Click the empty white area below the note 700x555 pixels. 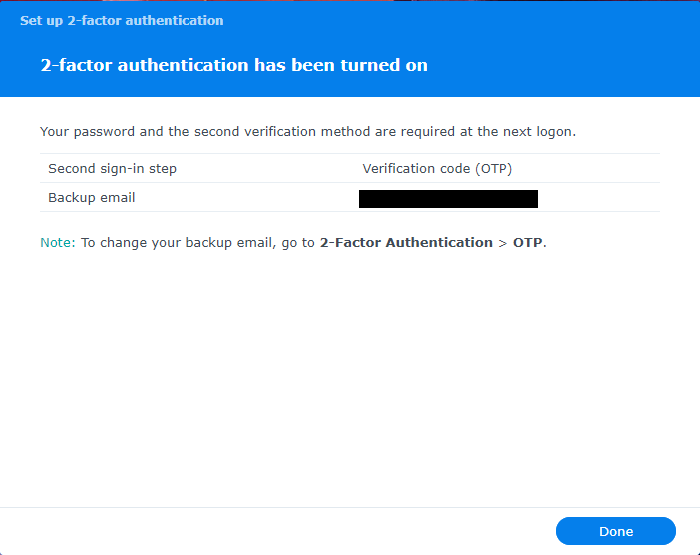coord(350,380)
